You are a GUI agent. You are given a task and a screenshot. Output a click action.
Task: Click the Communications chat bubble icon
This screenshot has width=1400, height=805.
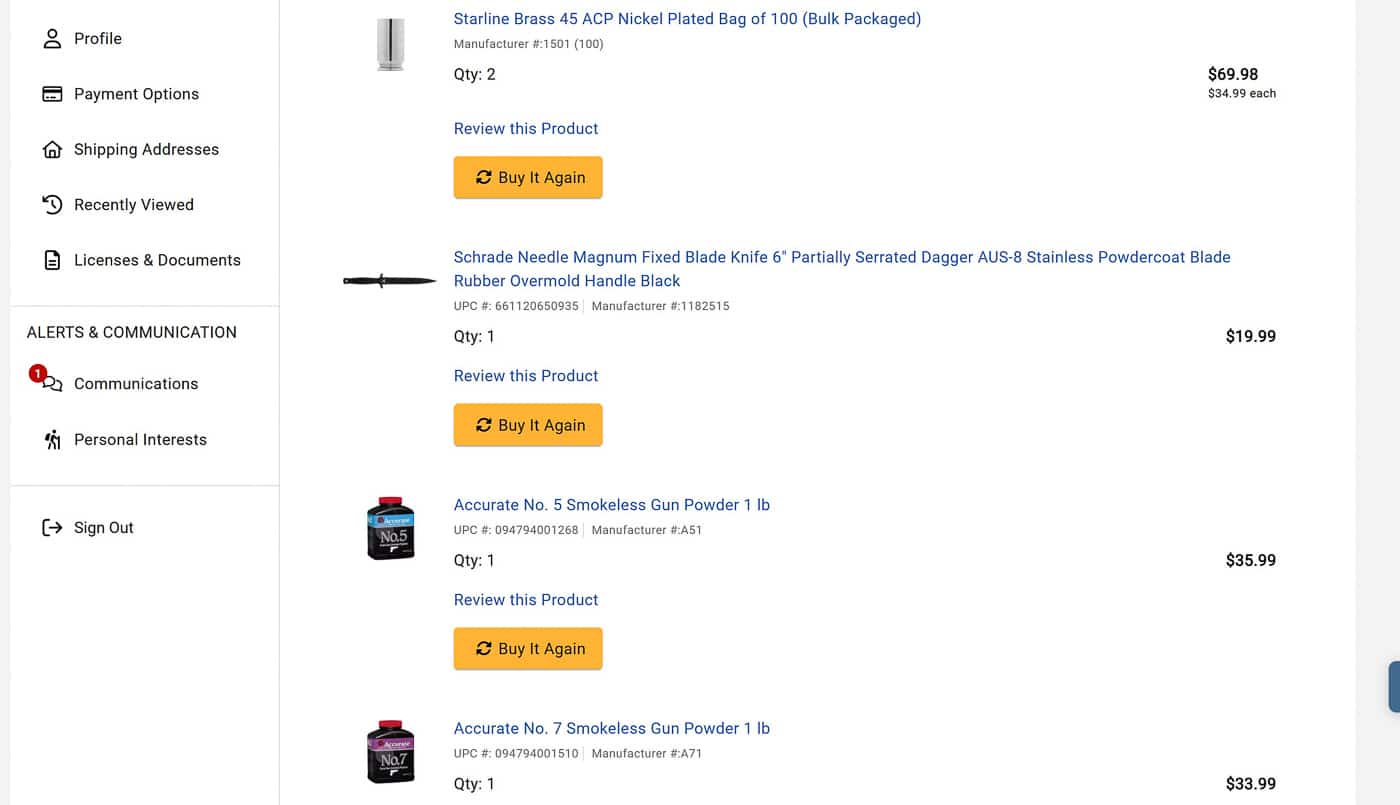tap(51, 384)
